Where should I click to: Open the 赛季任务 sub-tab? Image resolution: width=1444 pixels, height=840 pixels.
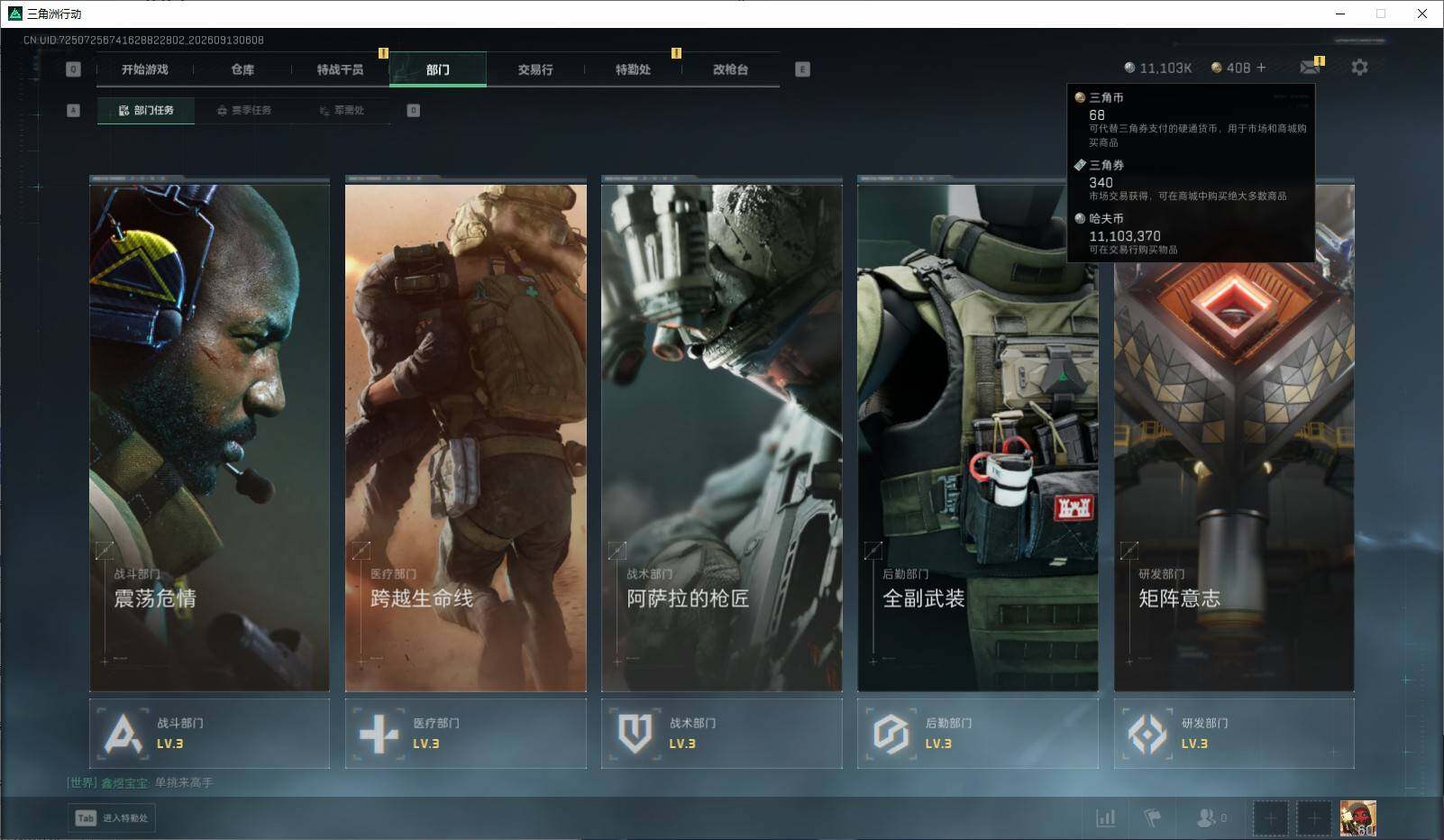point(244,110)
